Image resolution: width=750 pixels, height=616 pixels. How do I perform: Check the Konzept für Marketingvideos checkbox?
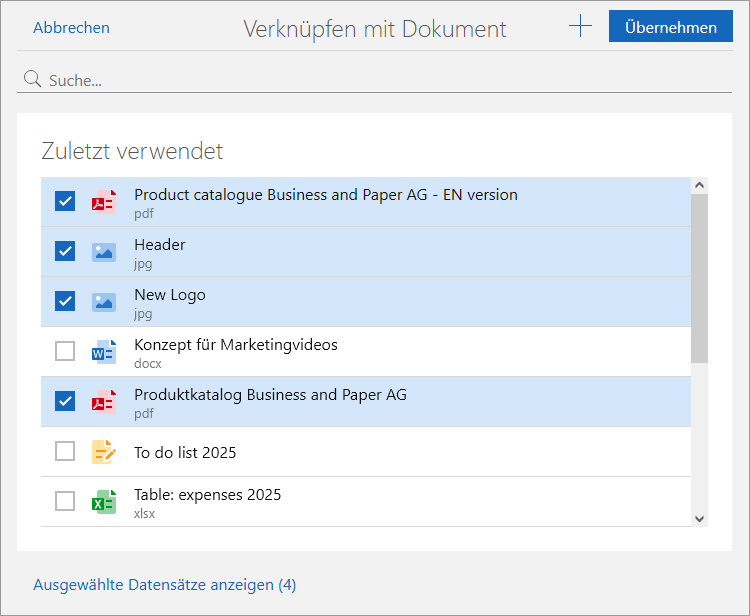pos(65,352)
